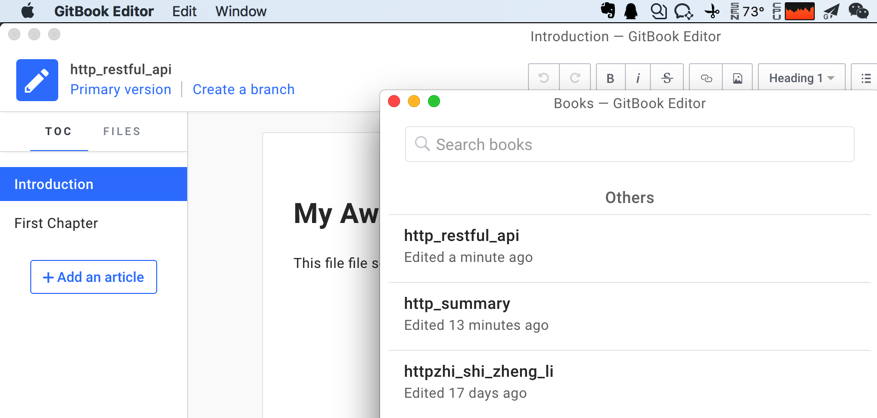Screen dimensions: 877x418
Task: Open the WeChat icon in the menu bar
Action: tap(859, 11)
